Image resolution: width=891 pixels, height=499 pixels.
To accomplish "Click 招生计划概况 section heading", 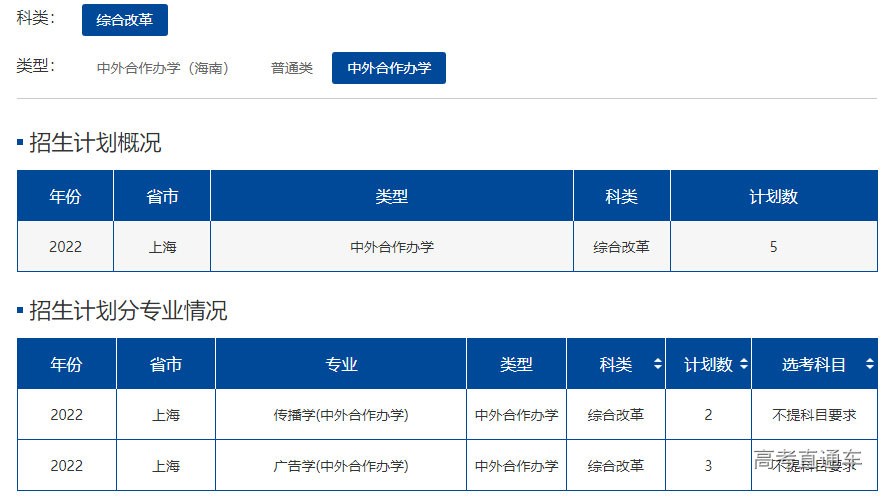I will [95, 143].
